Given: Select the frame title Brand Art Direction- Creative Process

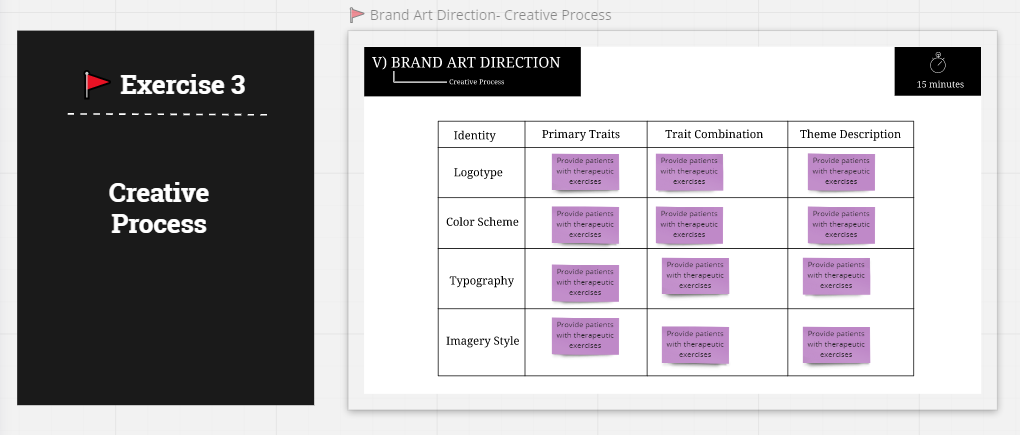Looking at the screenshot, I should click(x=490, y=15).
